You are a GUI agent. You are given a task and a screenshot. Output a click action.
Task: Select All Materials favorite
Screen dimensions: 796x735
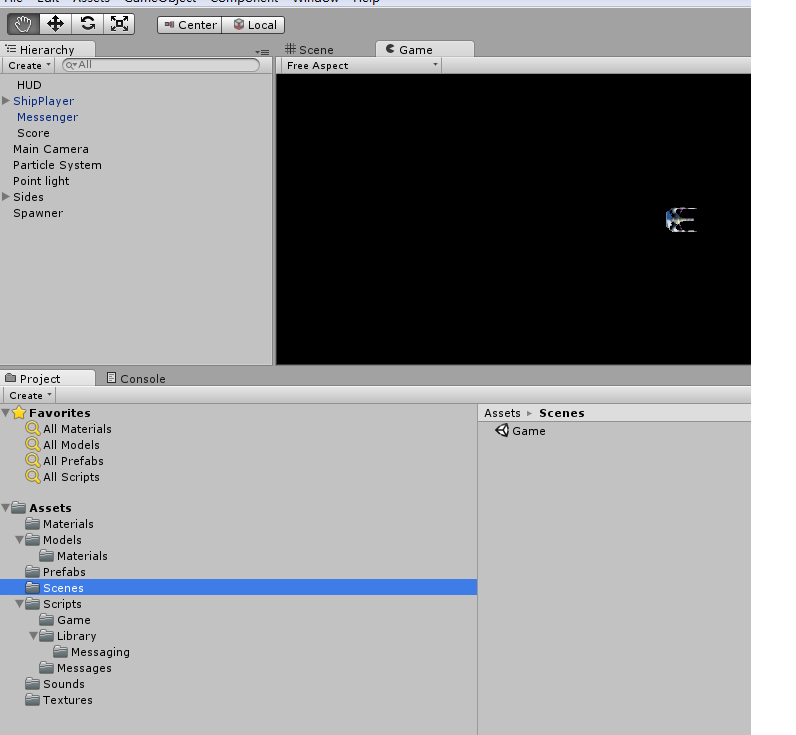pos(77,429)
